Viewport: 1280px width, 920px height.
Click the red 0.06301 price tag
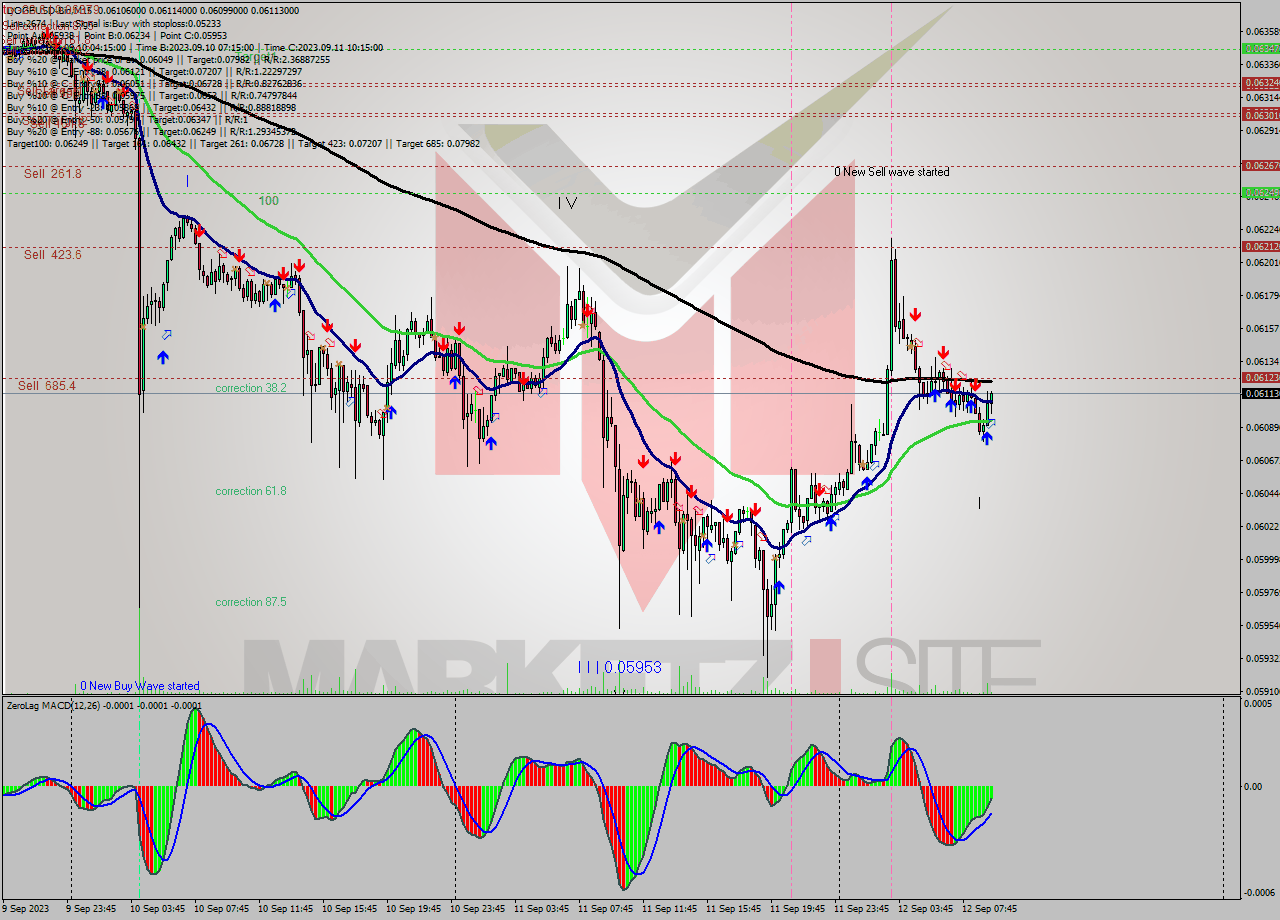tap(1260, 115)
